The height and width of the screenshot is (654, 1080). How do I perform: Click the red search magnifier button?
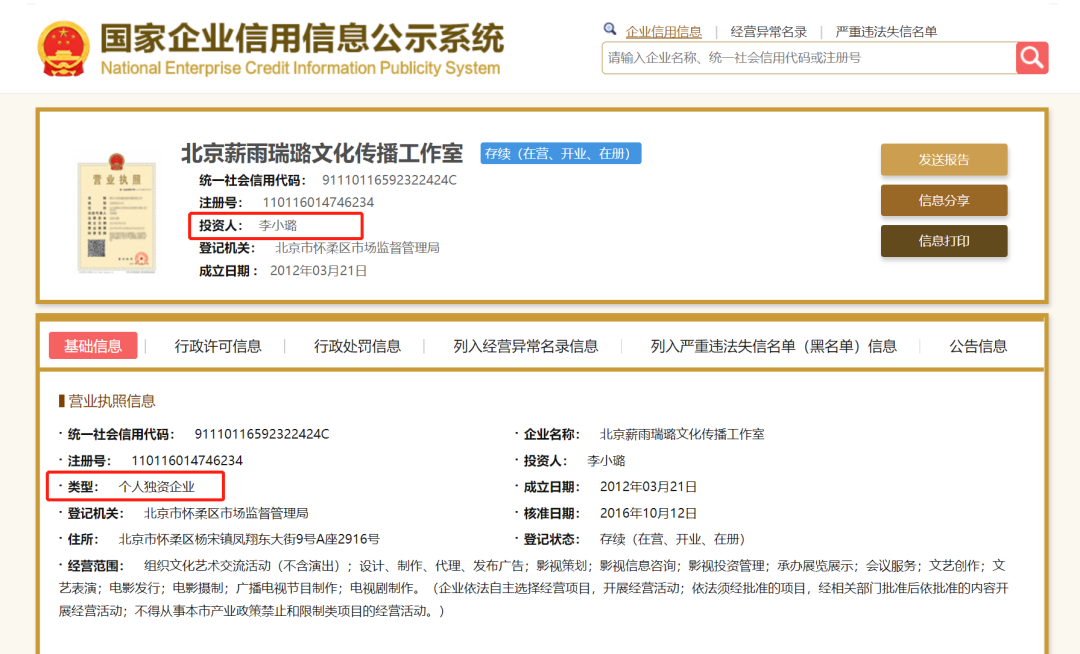(x=1032, y=58)
